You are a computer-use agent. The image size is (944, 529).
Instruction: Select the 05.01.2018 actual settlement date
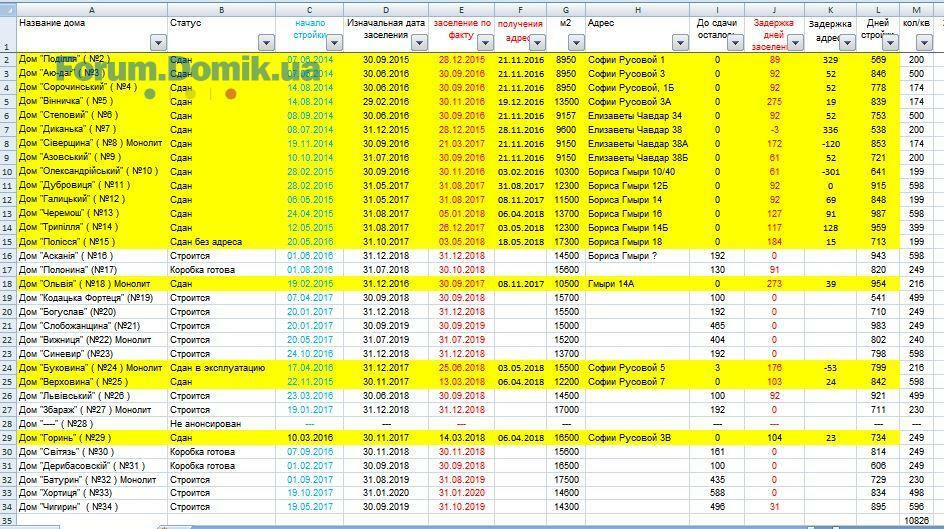(x=462, y=214)
